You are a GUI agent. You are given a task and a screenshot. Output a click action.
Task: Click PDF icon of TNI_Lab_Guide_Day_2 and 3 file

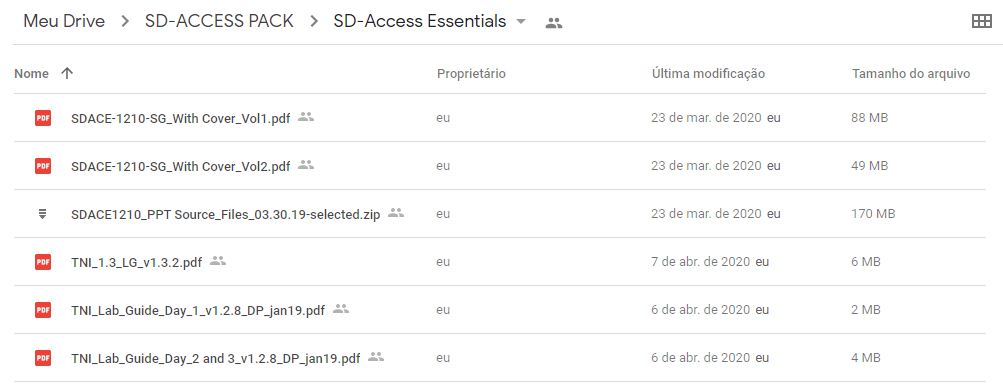(x=43, y=358)
